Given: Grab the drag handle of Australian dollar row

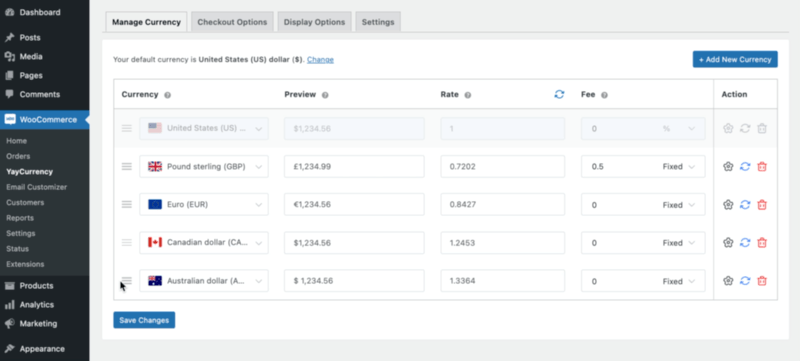Looking at the screenshot, I should coord(127,280).
